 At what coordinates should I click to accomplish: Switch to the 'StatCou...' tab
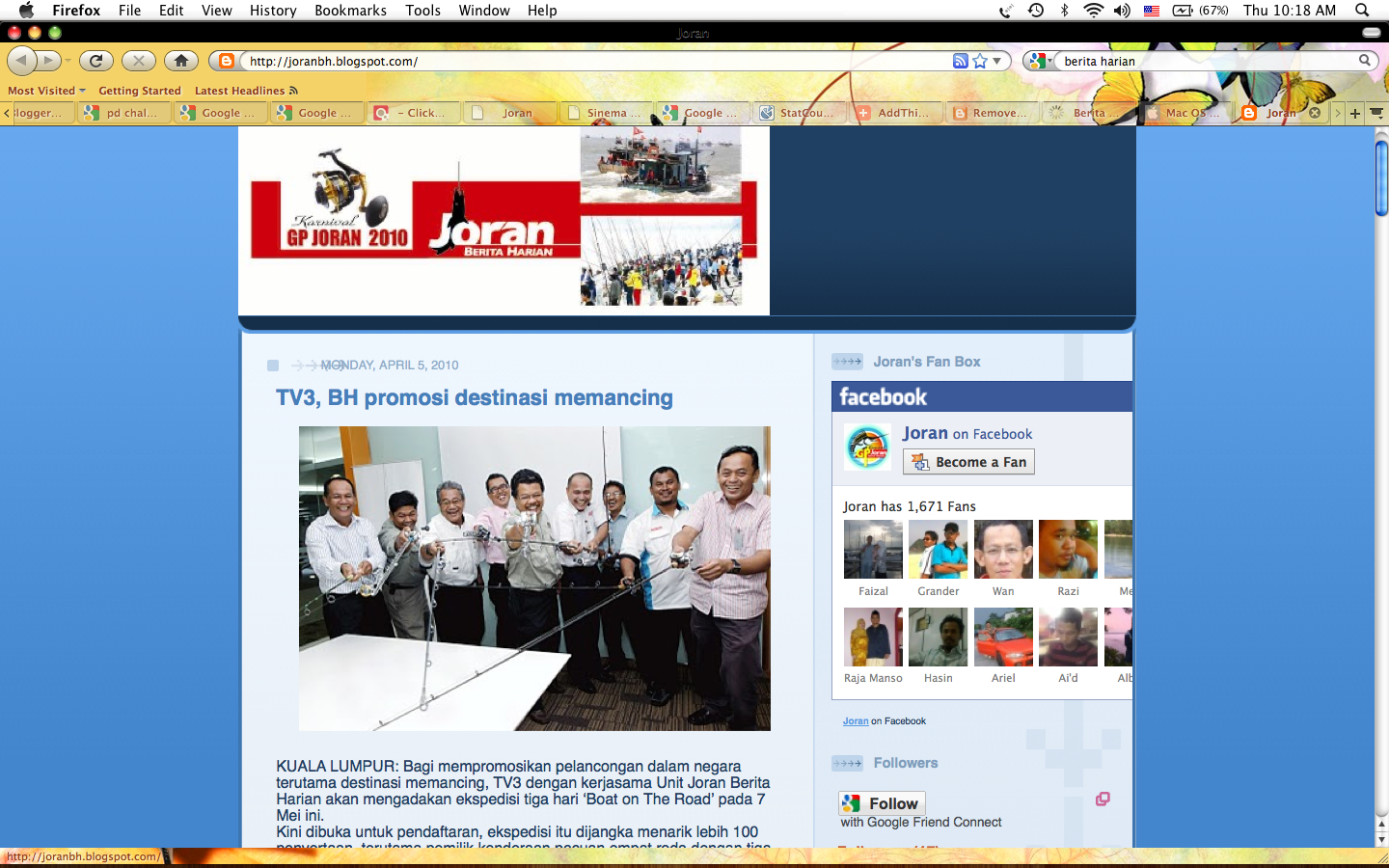799,113
